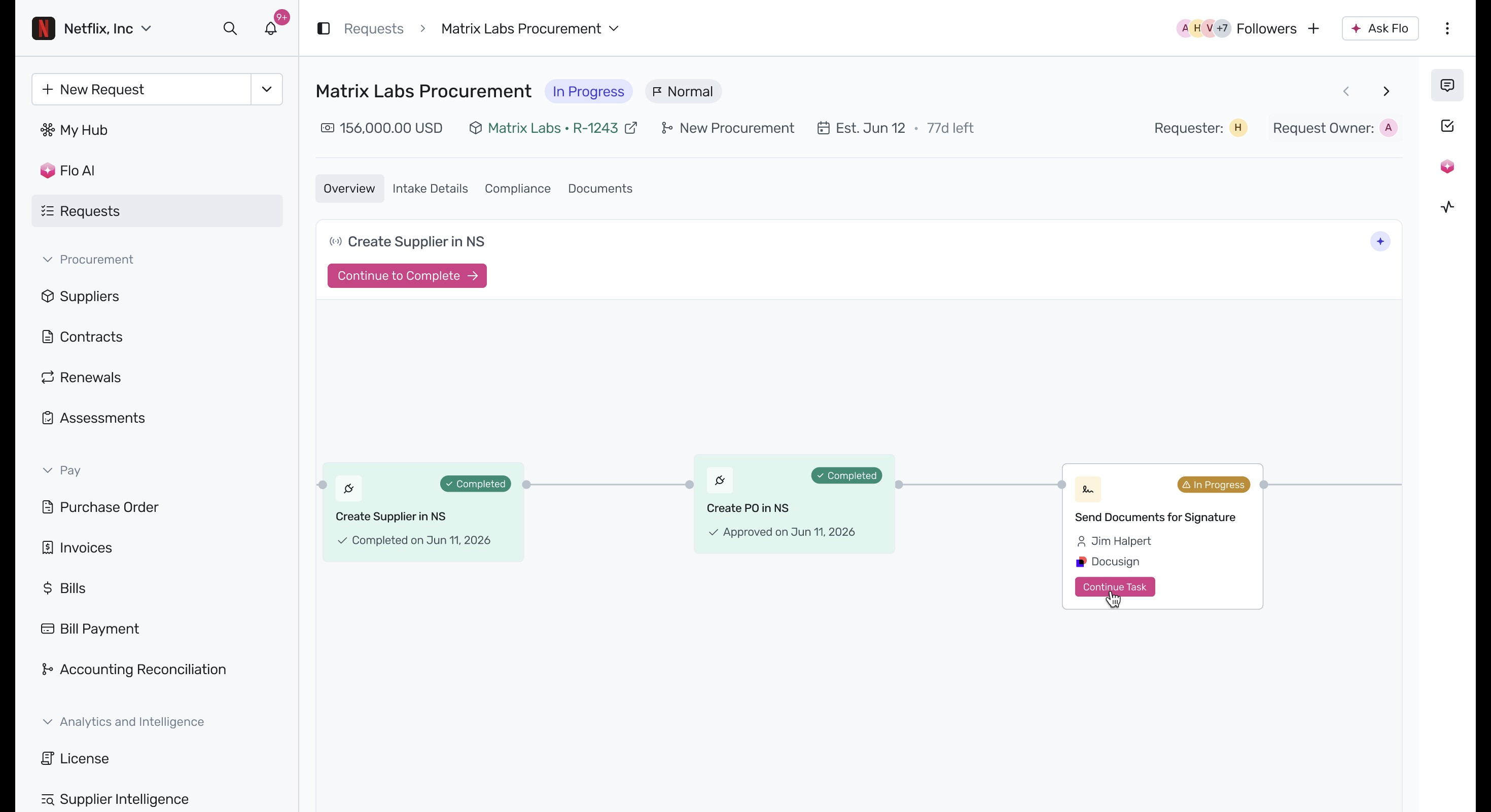1491x812 pixels.
Task: Open Bills page
Action: [157, 588]
